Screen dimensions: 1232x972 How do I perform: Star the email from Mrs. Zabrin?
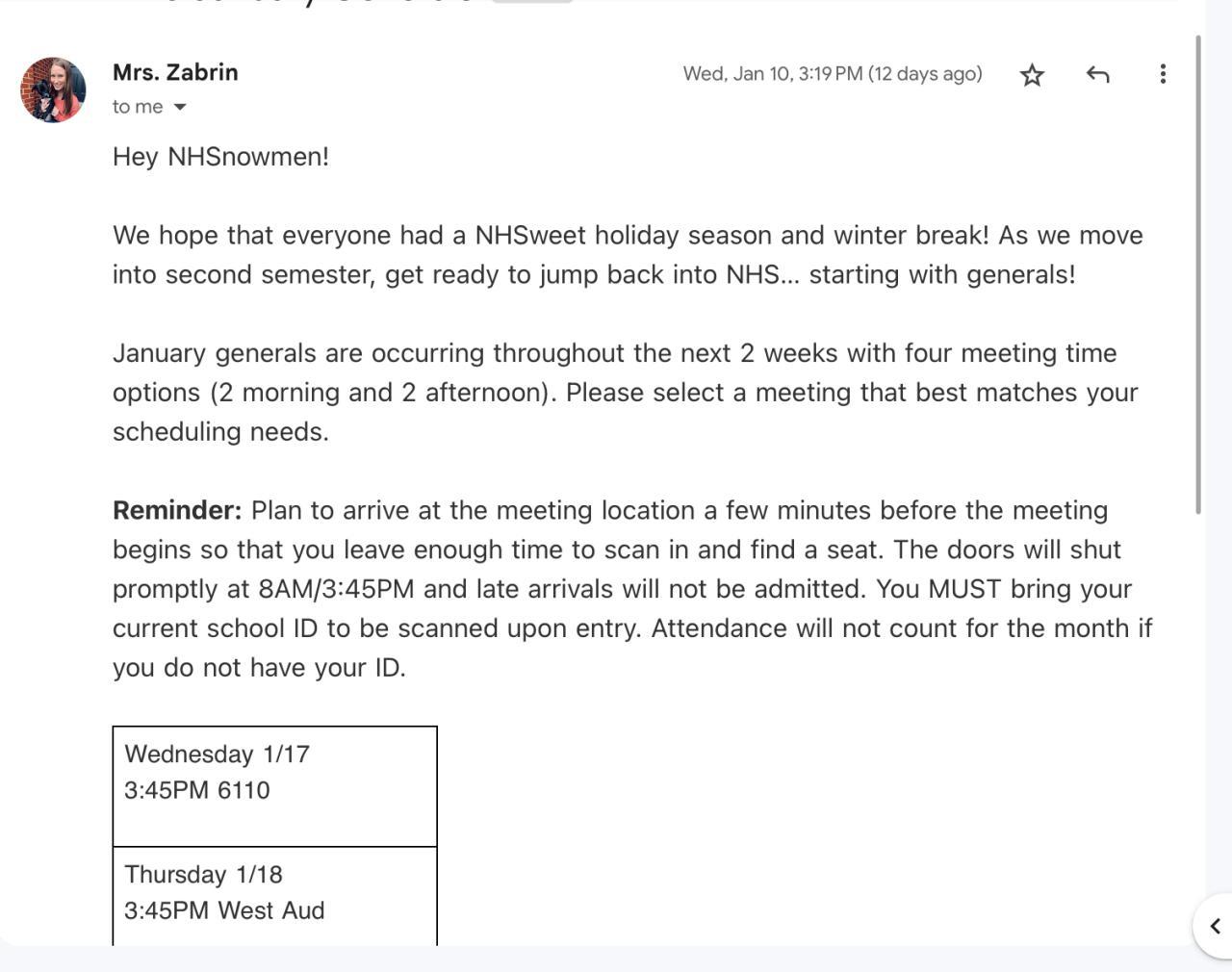coord(1032,75)
